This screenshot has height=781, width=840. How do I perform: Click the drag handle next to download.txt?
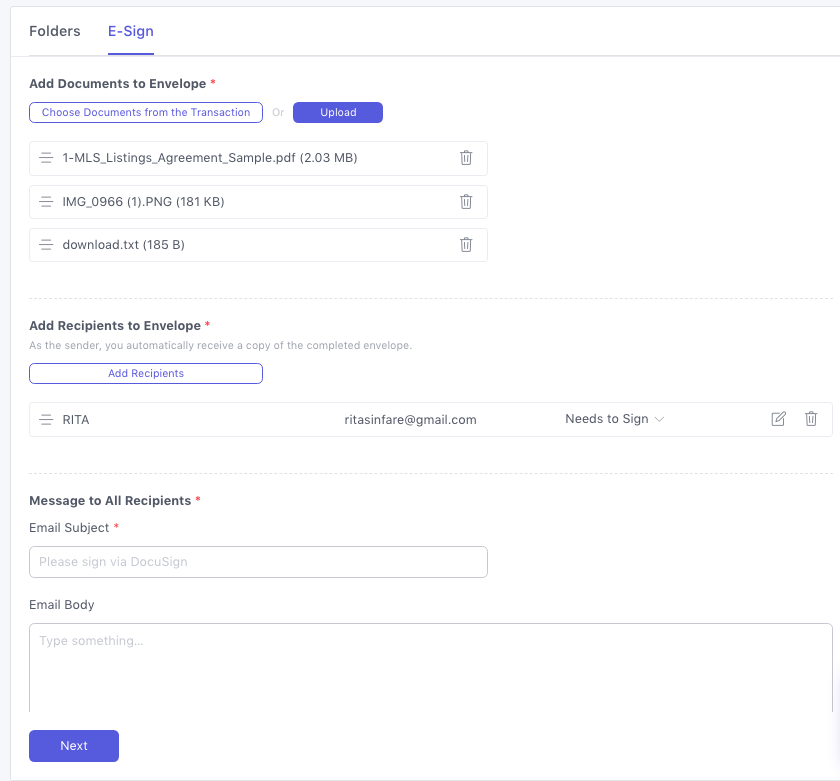[46, 245]
